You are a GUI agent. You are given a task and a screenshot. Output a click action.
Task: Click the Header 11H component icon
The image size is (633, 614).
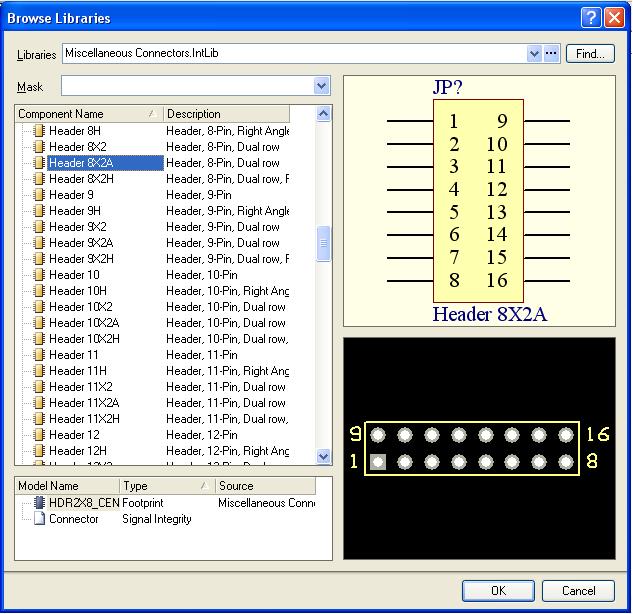tap(39, 371)
